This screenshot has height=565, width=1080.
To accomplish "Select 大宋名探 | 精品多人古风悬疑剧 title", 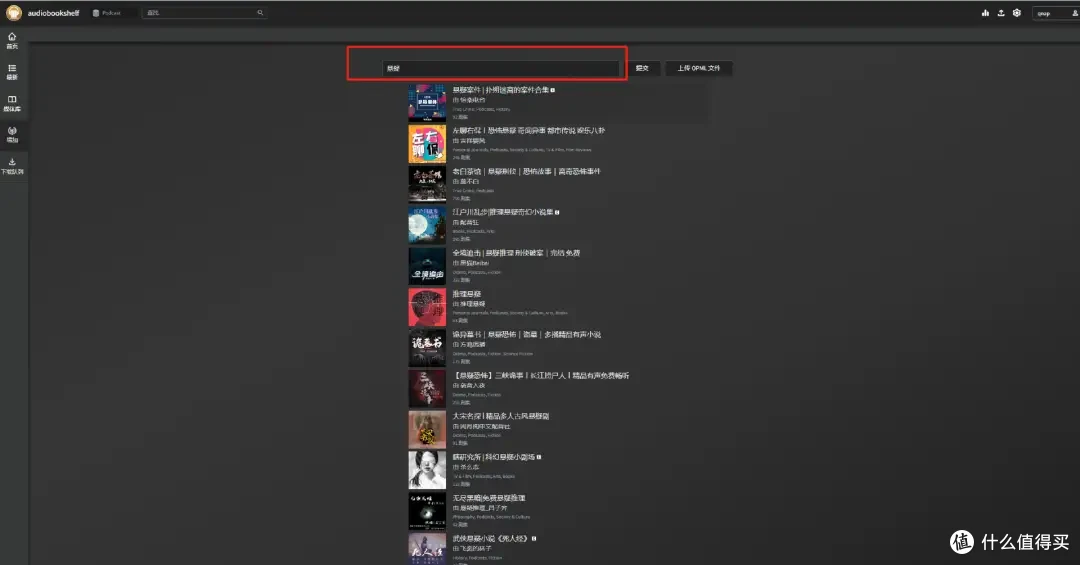I will point(501,416).
